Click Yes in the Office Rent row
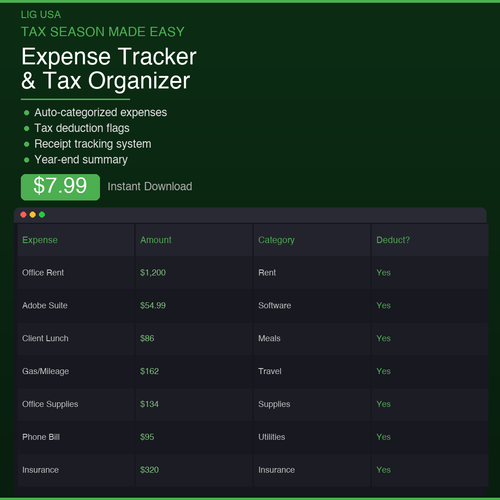500x500 pixels. 383,273
